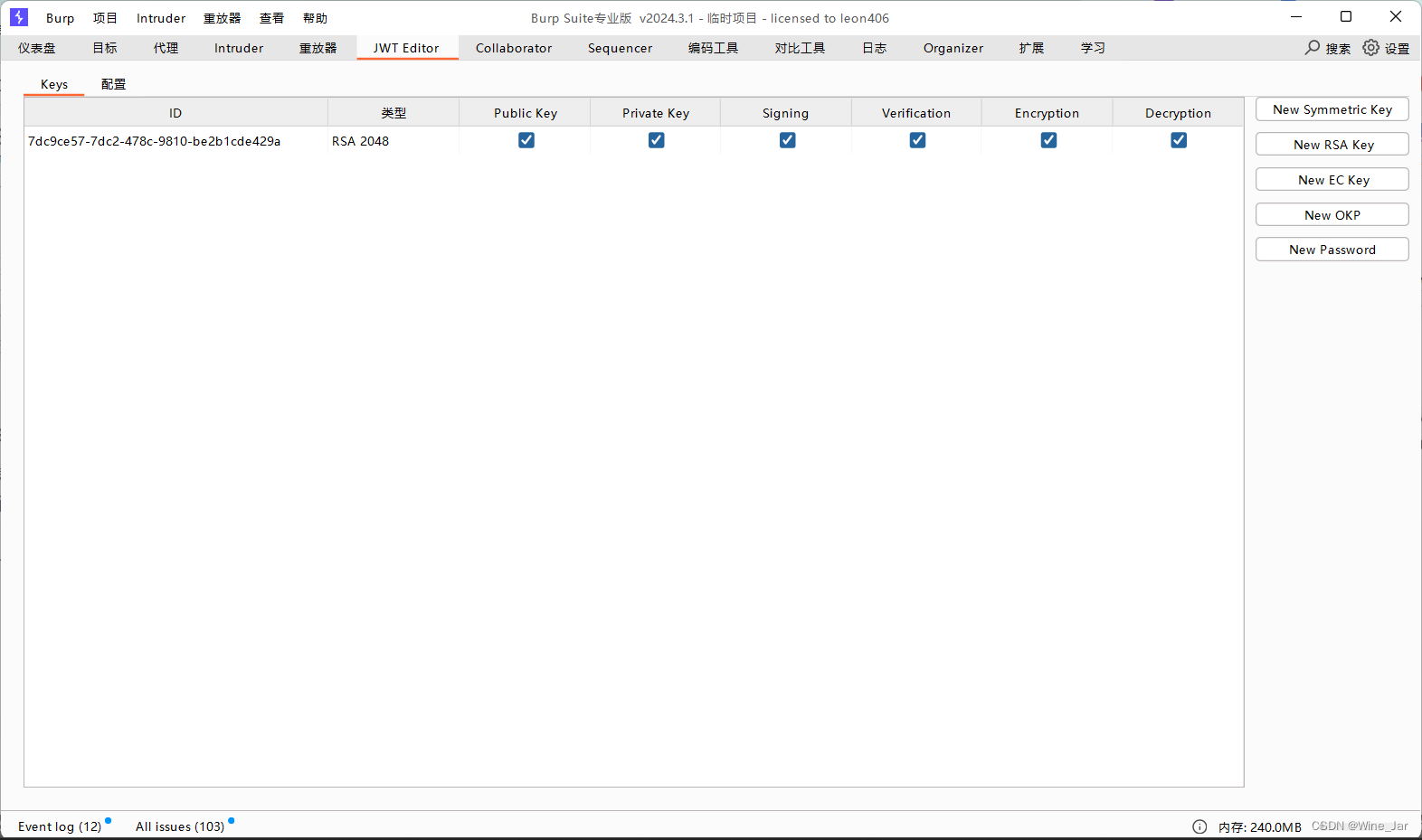Image resolution: width=1422 pixels, height=840 pixels.
Task: Click the Burp Suite logo icon
Action: tap(19, 17)
